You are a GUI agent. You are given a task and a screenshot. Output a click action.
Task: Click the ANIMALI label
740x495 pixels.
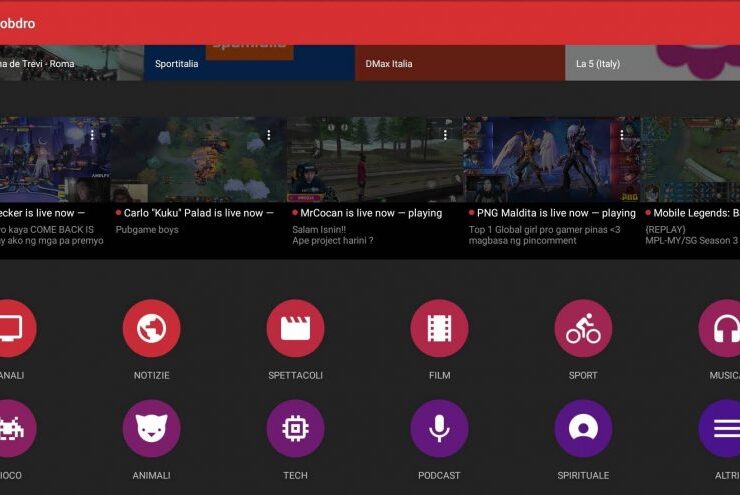point(151,476)
